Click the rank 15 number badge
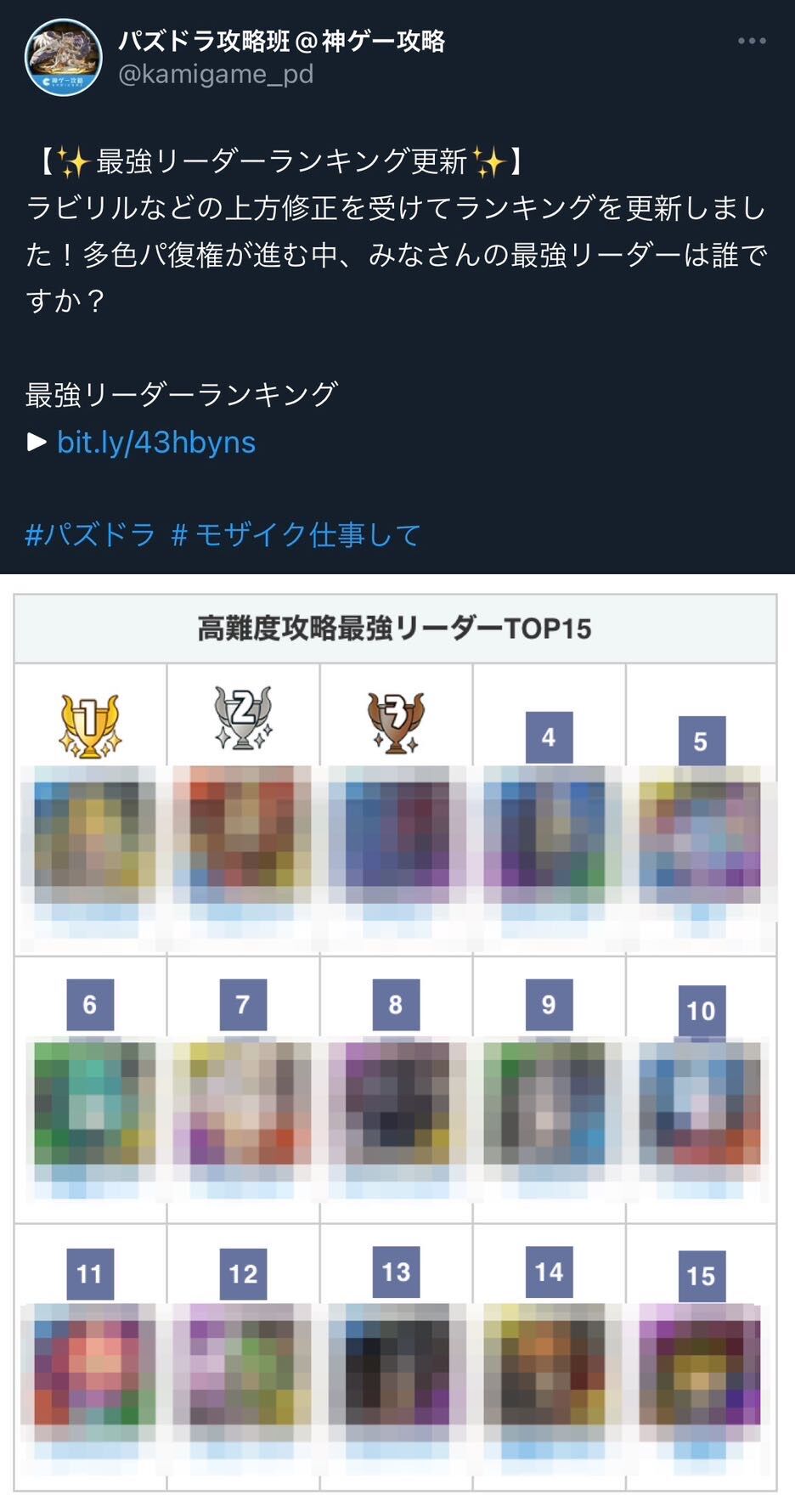The width and height of the screenshot is (795, 1512). [x=701, y=1276]
